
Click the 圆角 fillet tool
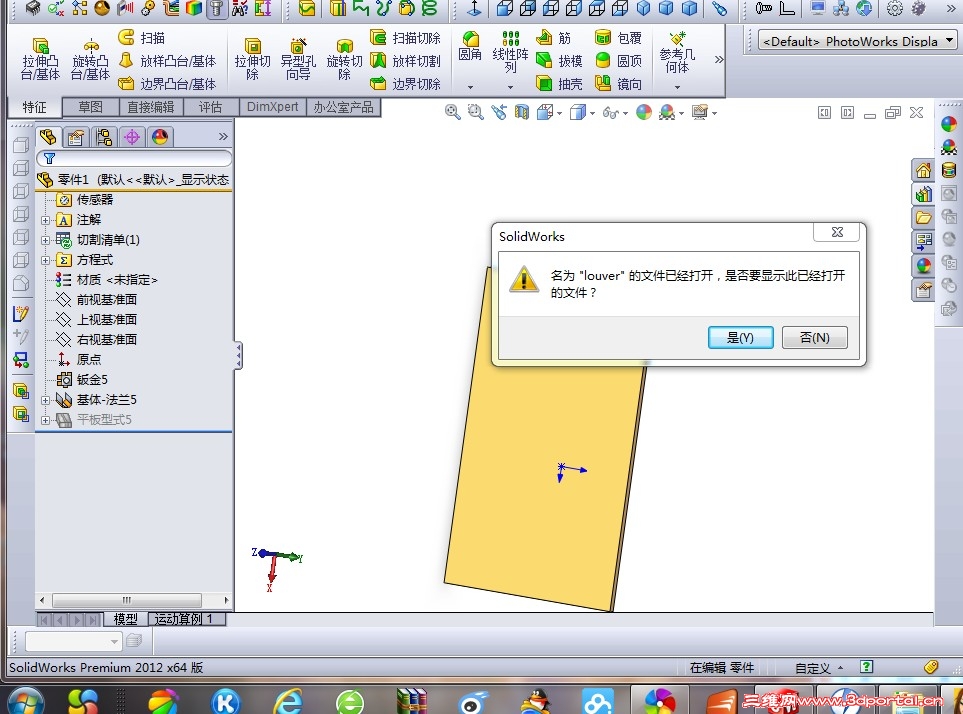click(x=470, y=47)
